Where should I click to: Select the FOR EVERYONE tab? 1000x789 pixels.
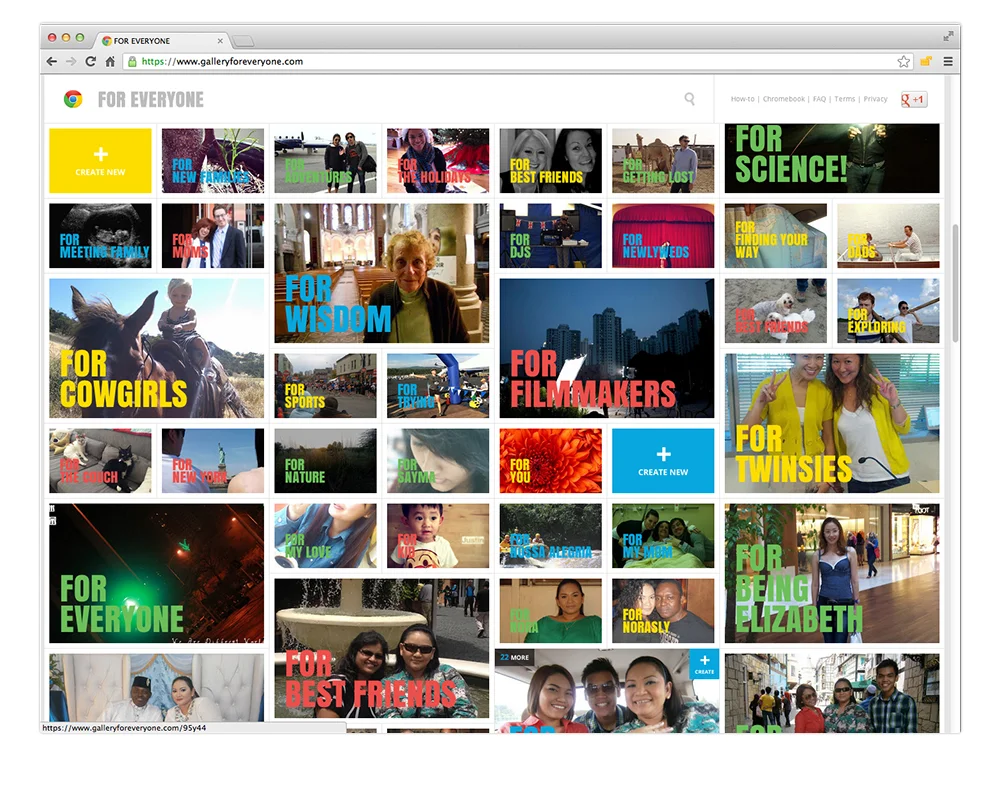[x=162, y=41]
